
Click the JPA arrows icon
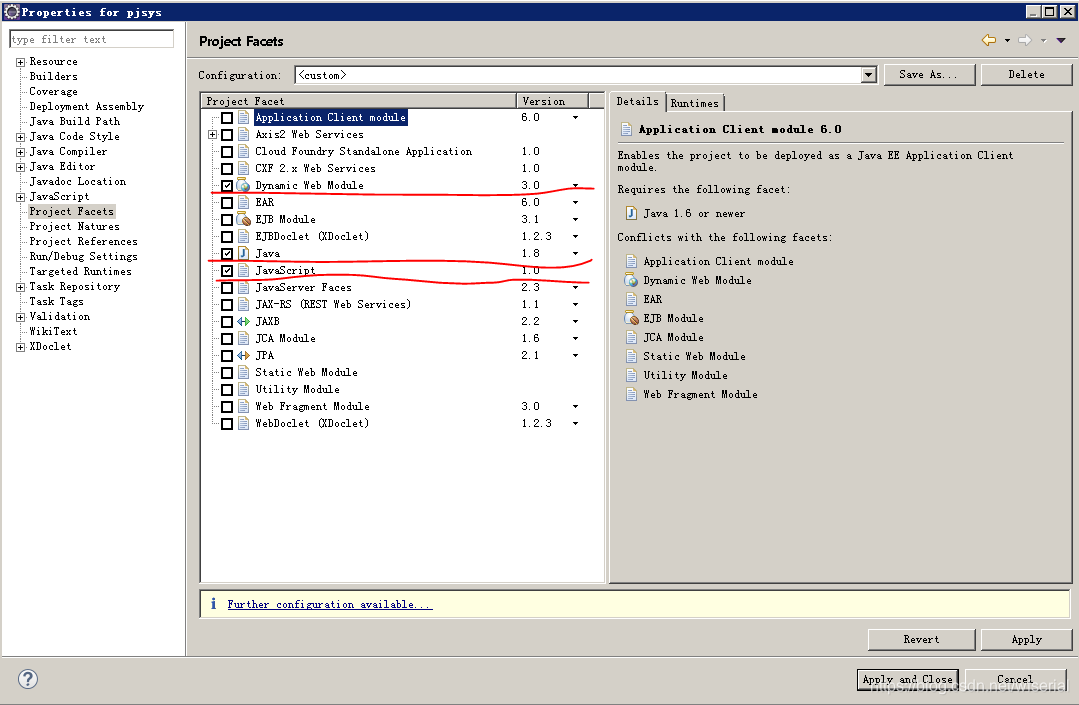(243, 356)
